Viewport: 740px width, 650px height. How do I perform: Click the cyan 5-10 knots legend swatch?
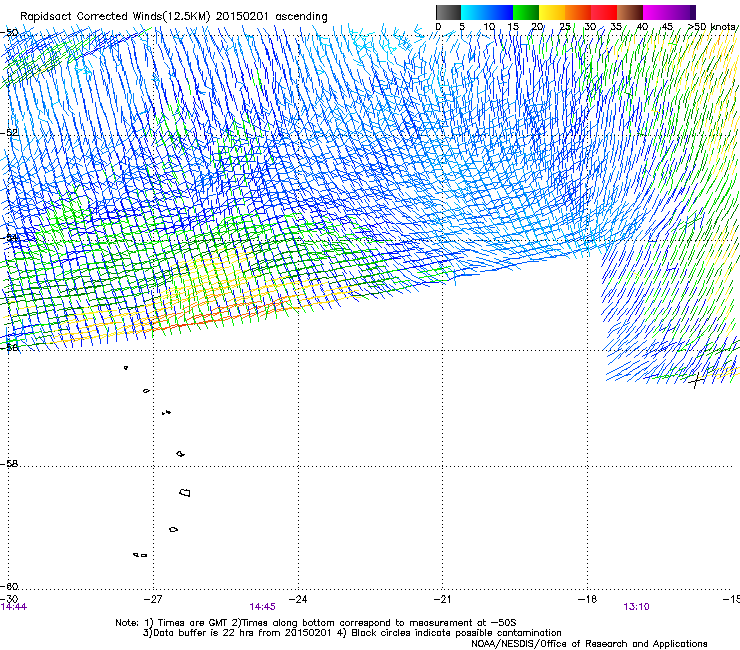click(x=474, y=12)
